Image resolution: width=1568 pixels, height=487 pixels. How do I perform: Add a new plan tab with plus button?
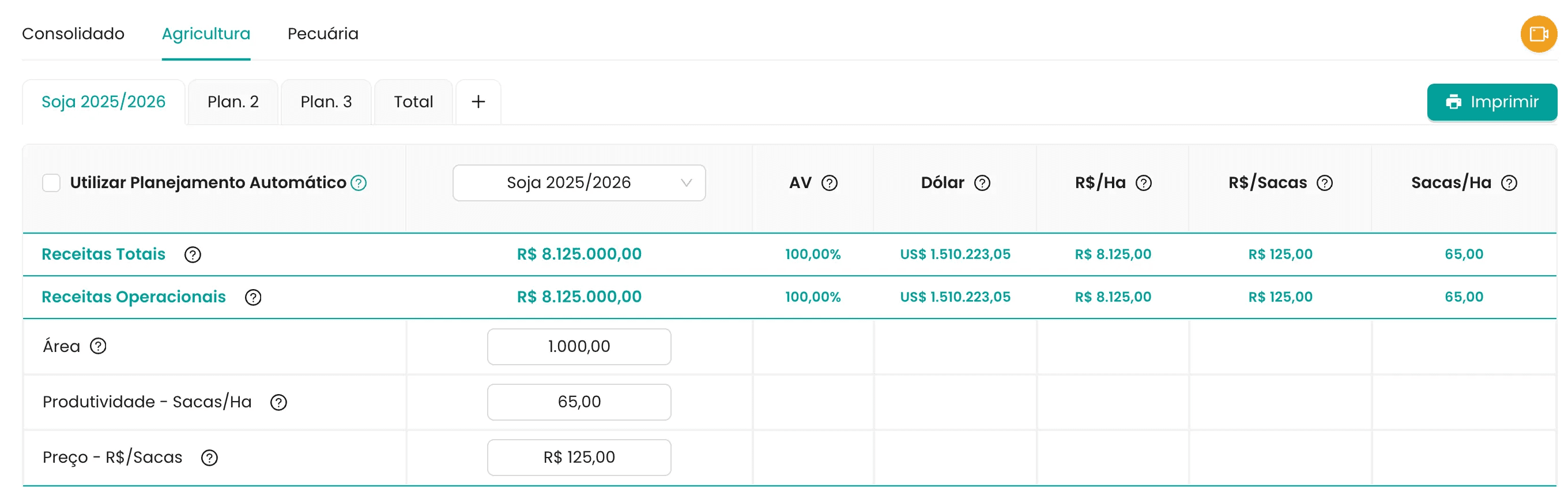click(478, 102)
